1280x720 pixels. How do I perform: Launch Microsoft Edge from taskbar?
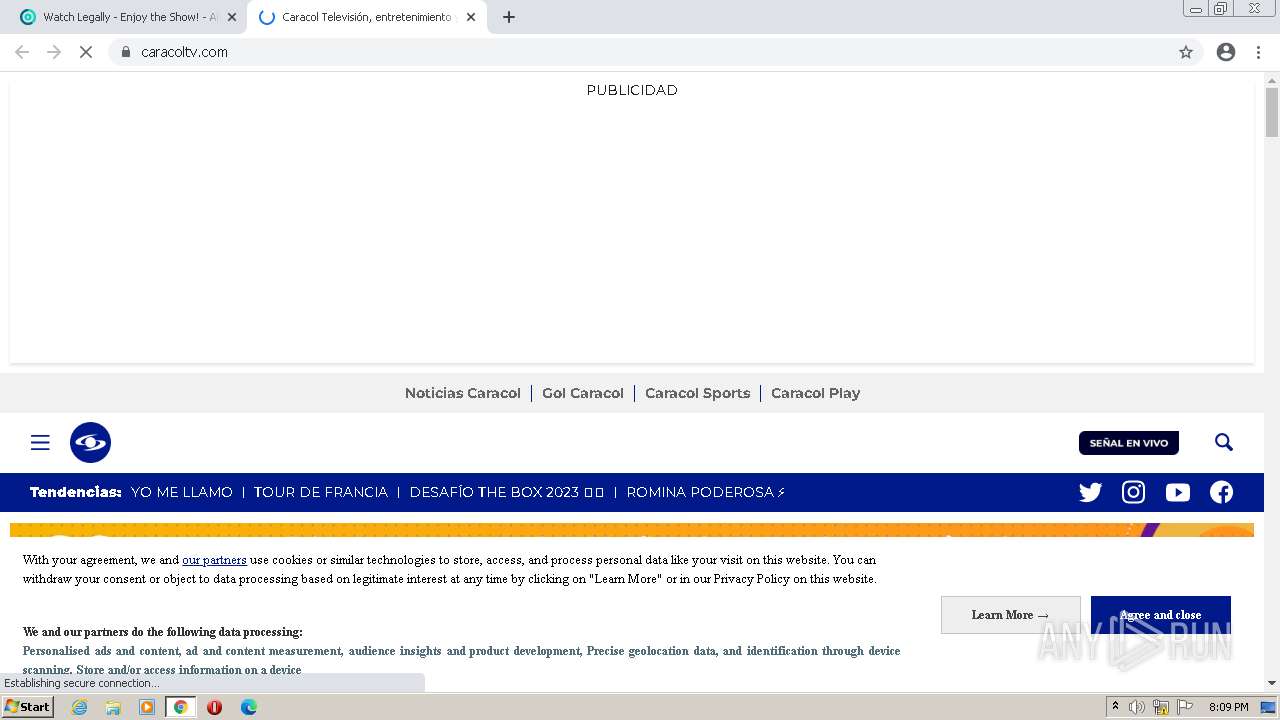click(x=248, y=707)
